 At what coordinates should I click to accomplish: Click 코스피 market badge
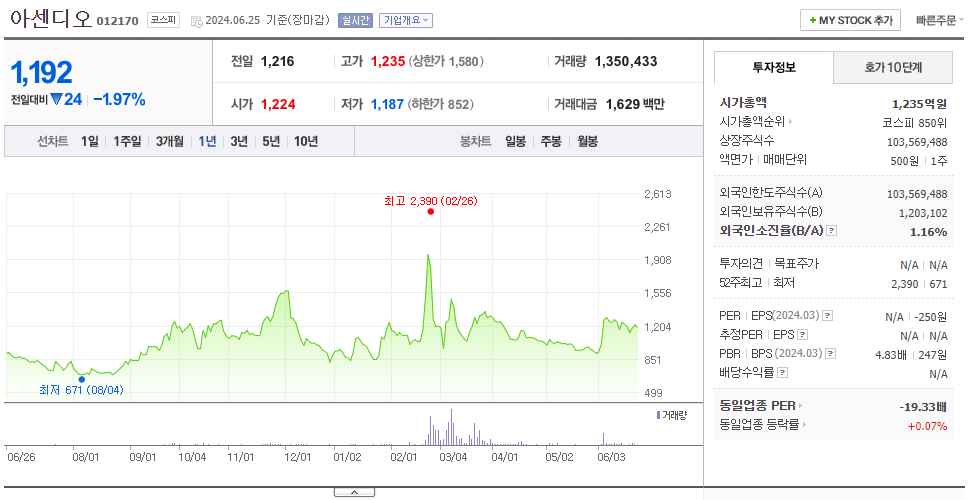click(163, 20)
